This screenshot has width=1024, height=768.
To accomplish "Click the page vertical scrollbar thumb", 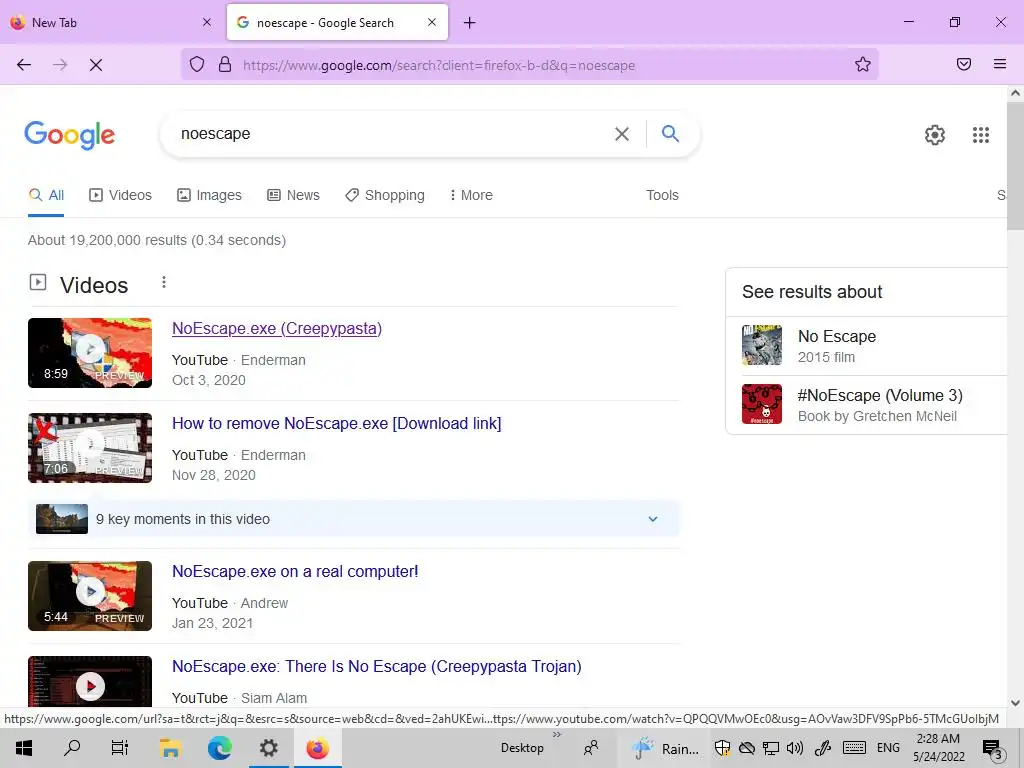I will tap(1015, 165).
